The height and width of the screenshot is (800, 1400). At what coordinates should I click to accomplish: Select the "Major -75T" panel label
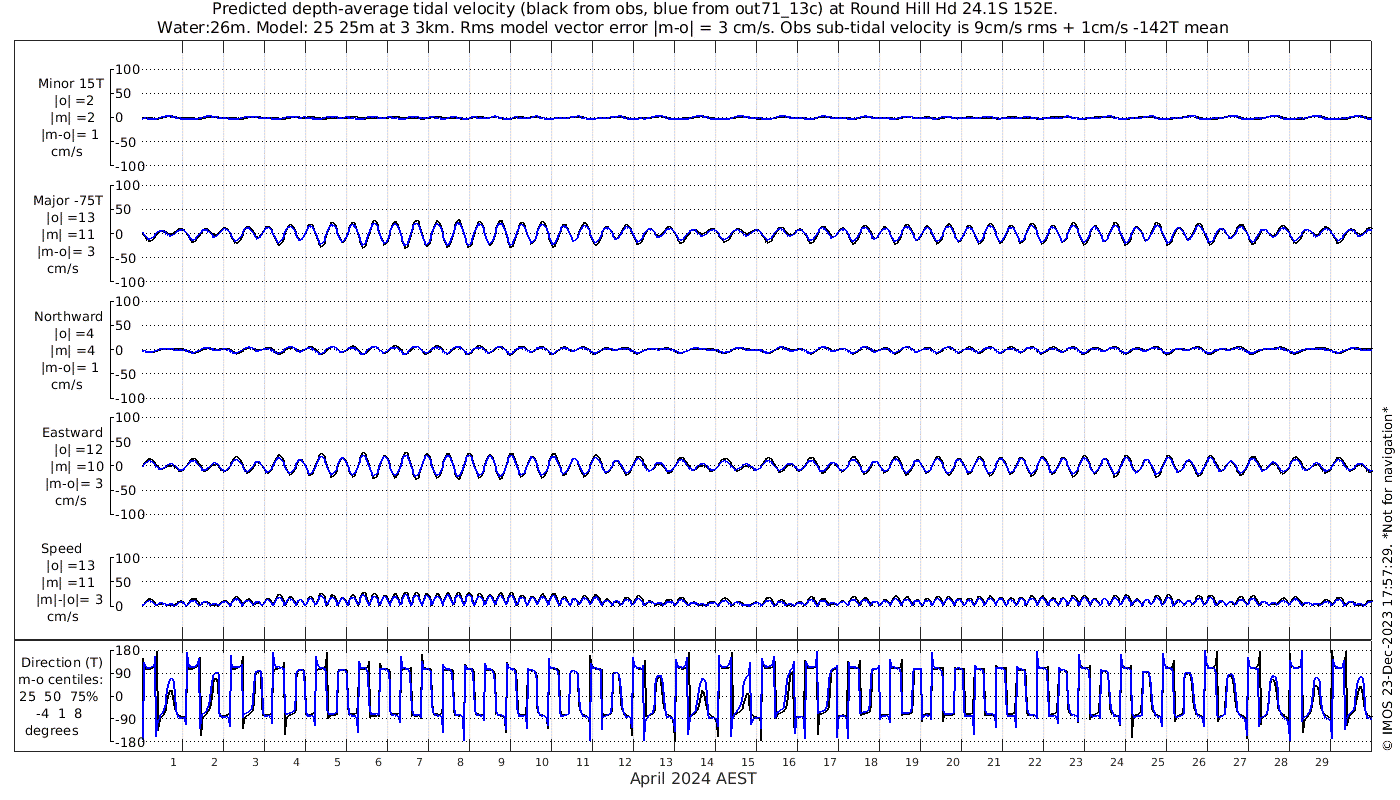[68, 200]
